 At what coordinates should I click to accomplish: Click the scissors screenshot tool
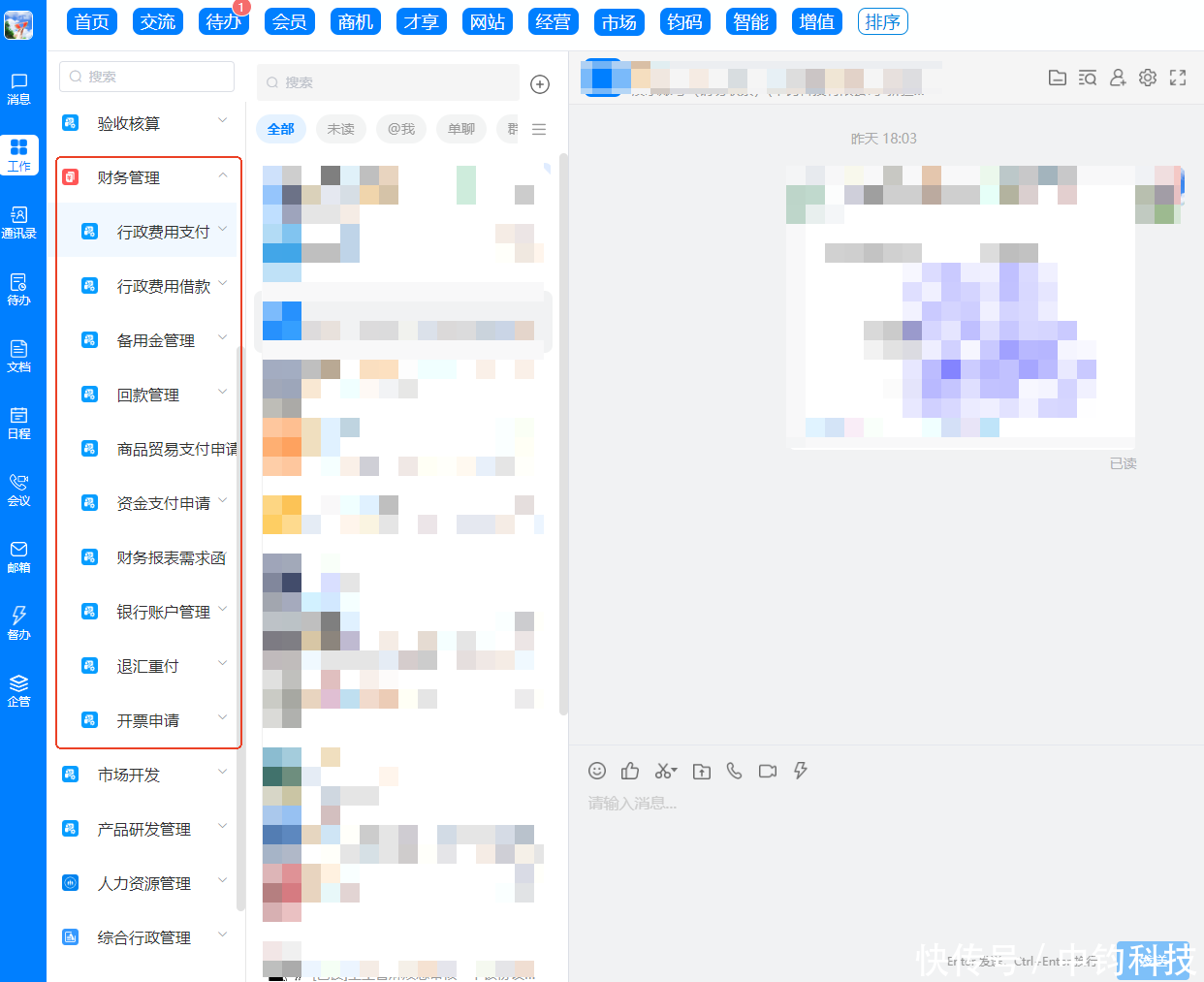tap(666, 771)
